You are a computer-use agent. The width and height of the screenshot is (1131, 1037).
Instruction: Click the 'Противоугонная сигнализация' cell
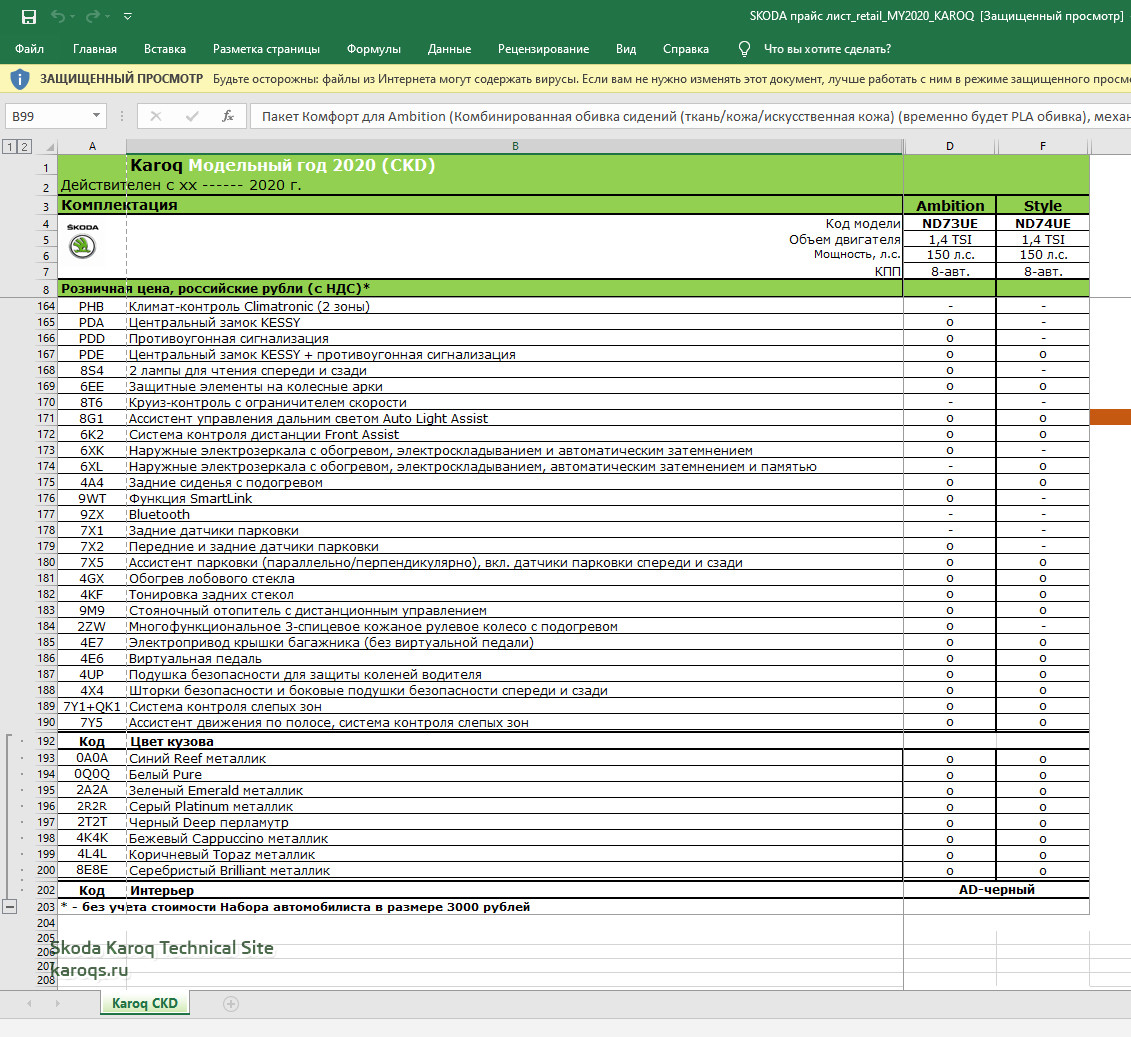515,338
